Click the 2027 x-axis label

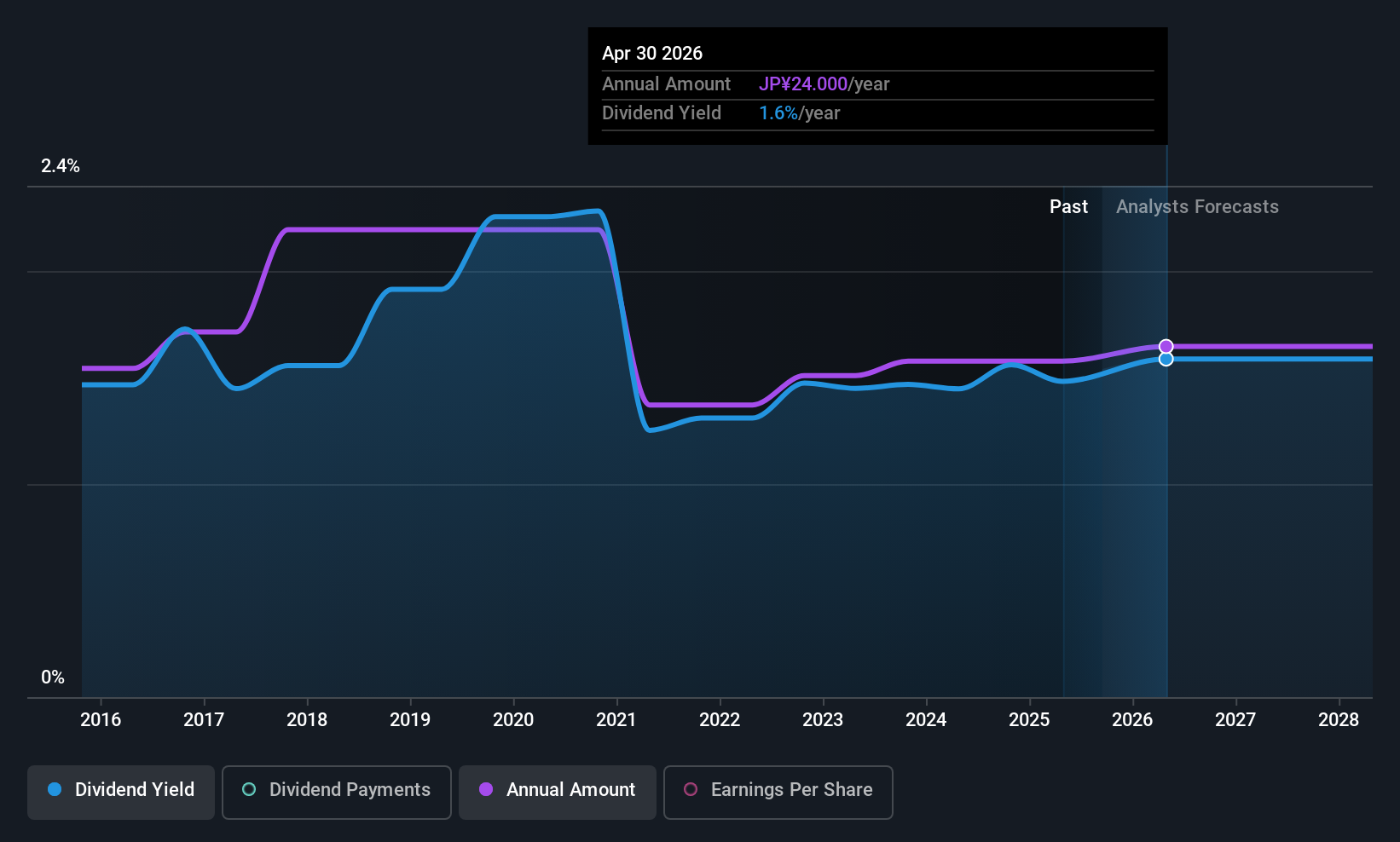[x=1235, y=720]
